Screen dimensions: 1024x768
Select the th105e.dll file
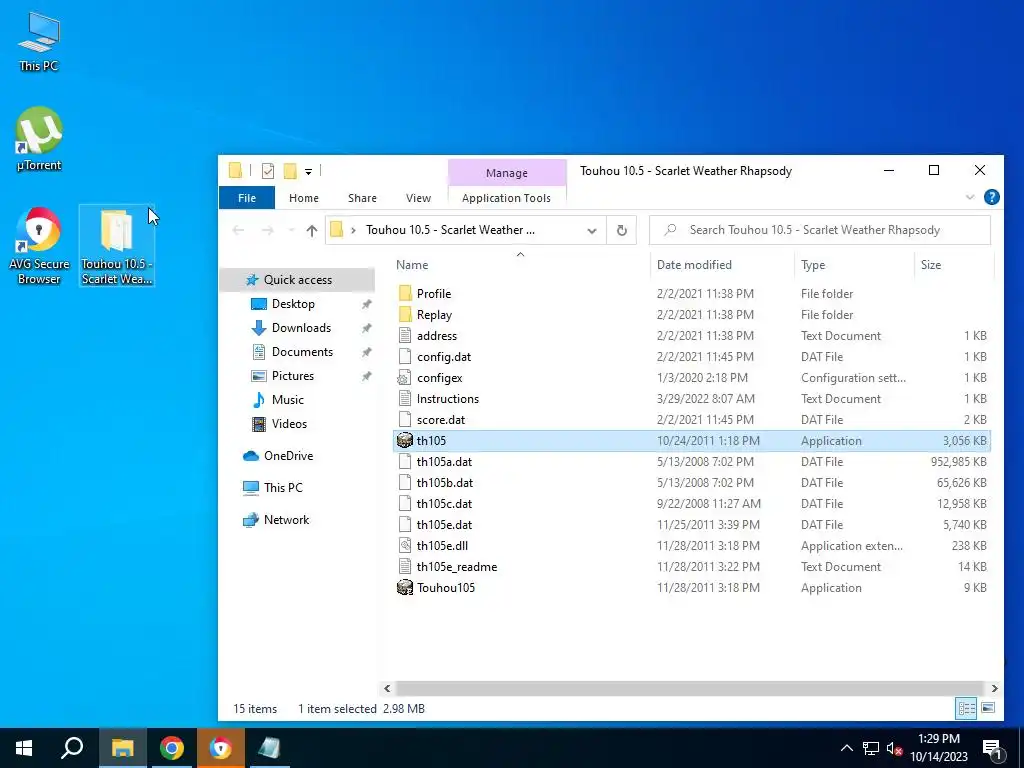click(691, 546)
